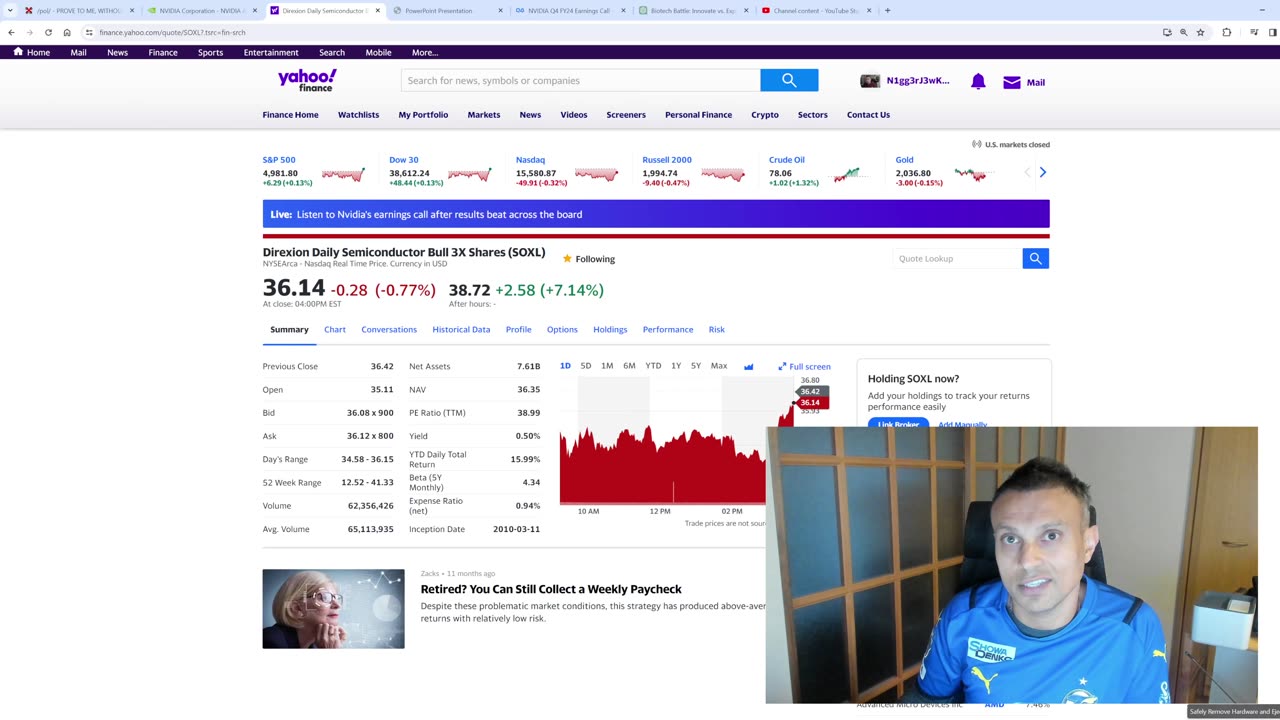Screen dimensions: 1280x720
Task: Open the Markets menu
Action: click(484, 114)
